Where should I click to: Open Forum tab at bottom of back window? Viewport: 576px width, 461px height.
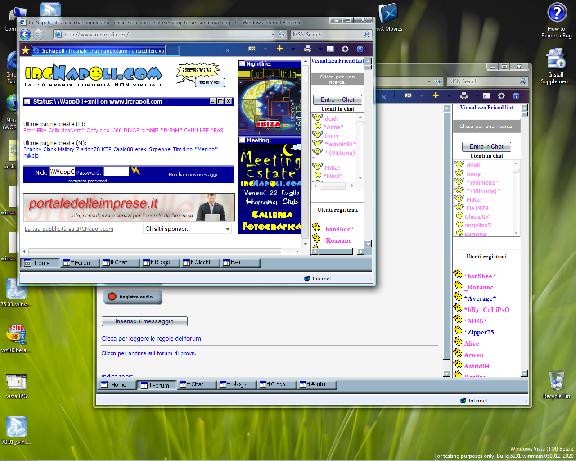[x=156, y=385]
